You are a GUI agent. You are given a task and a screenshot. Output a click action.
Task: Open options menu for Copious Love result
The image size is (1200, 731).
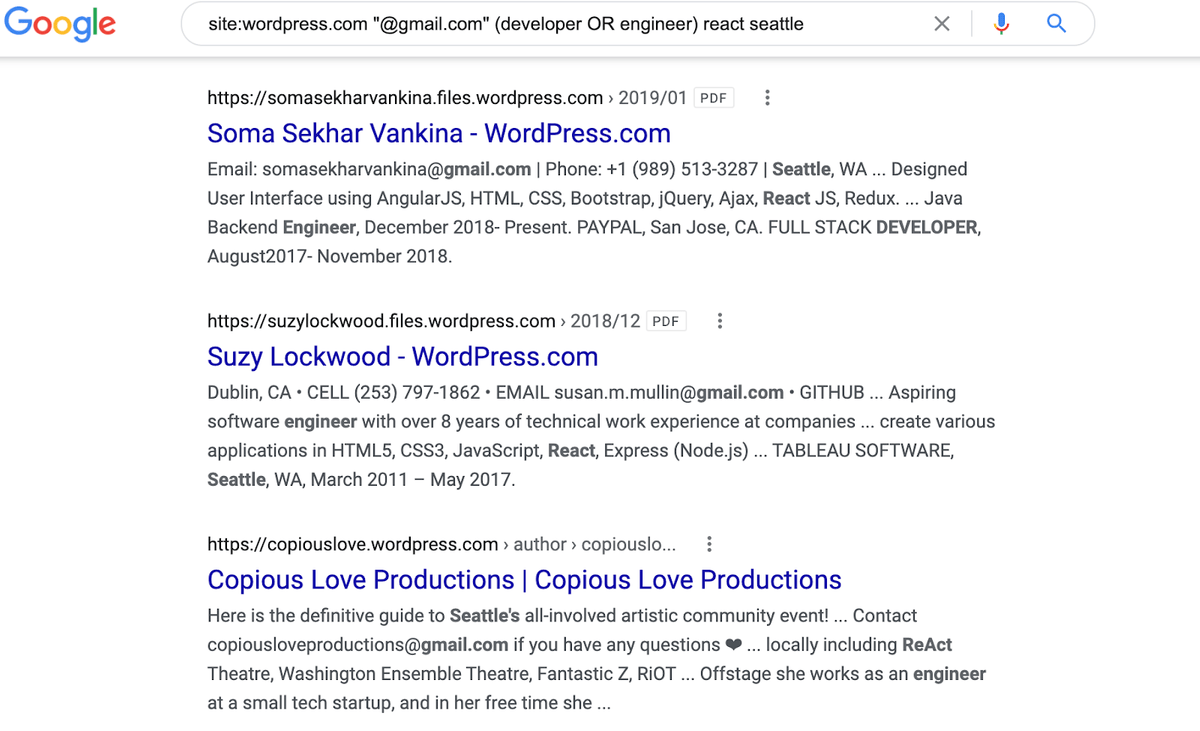click(x=709, y=544)
